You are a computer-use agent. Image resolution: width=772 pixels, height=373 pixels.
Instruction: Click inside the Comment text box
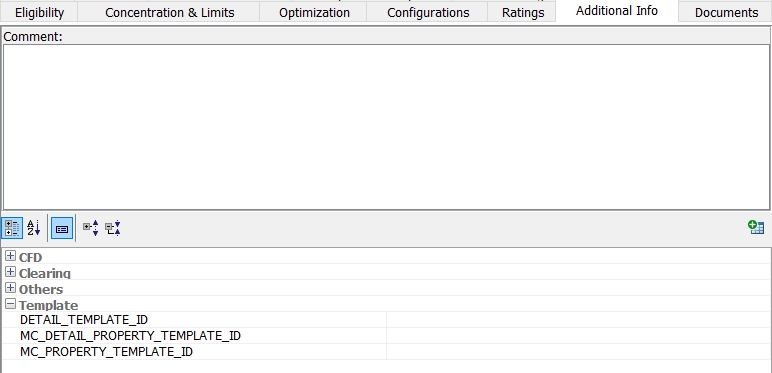[x=386, y=127]
